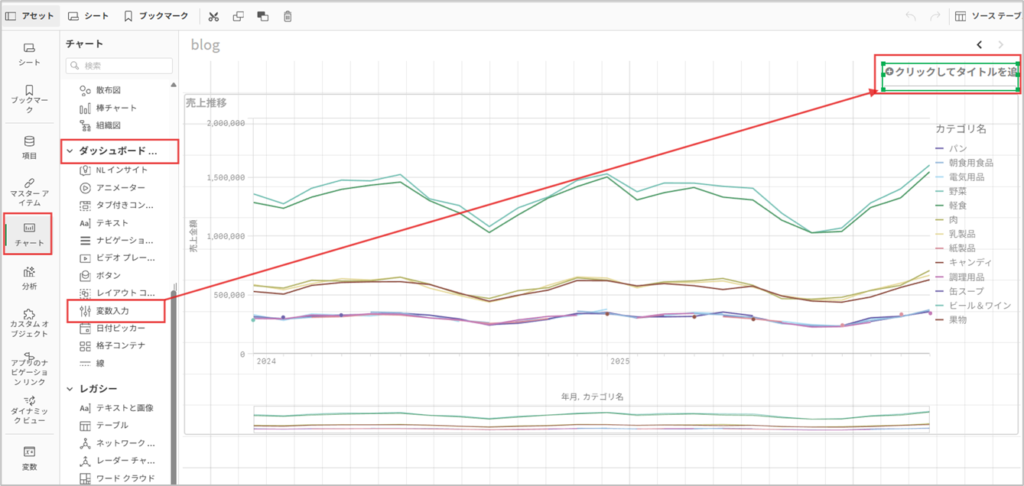This screenshot has width=1024, height=486.
Task: Click the delete trash icon in toolbar
Action: click(x=288, y=16)
